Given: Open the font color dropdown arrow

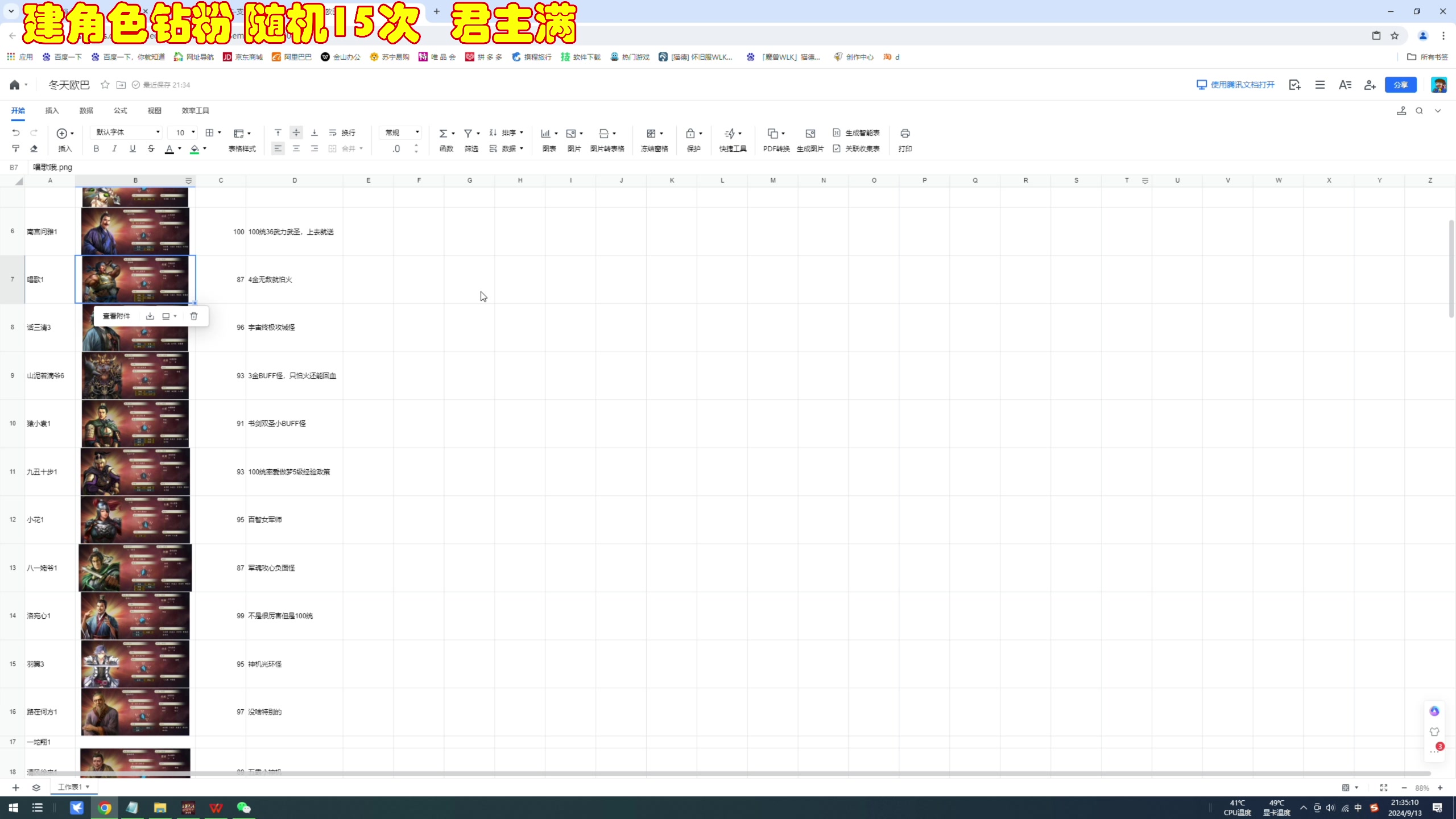Looking at the screenshot, I should [180, 149].
